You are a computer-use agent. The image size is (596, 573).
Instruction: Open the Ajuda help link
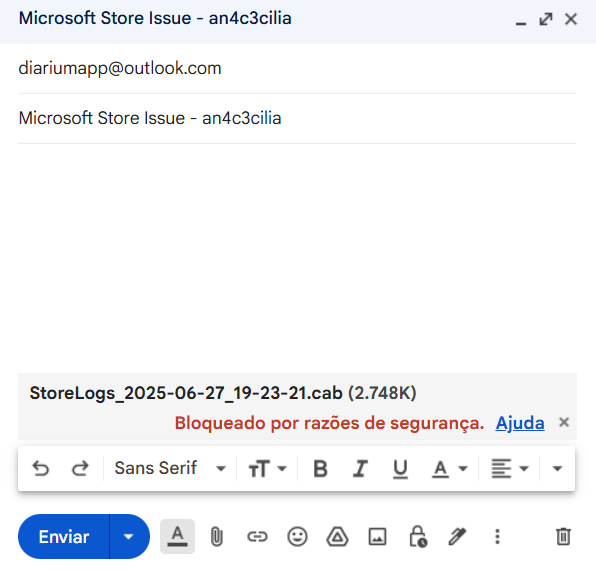tap(520, 423)
